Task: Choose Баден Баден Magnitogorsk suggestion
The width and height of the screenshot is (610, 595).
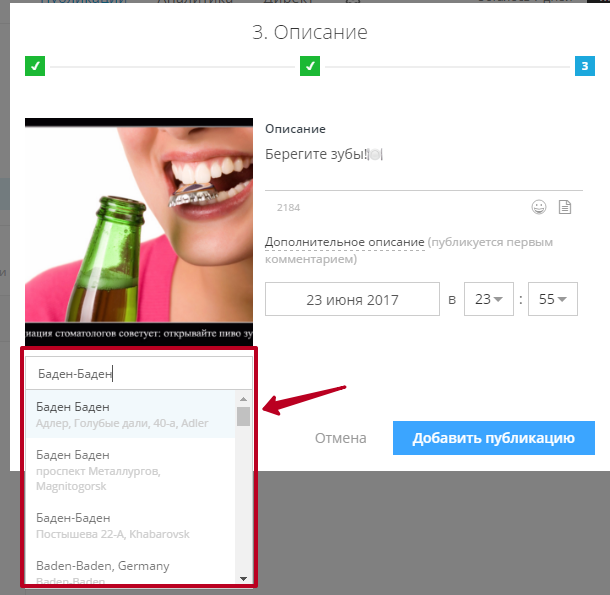Action: click(131, 470)
